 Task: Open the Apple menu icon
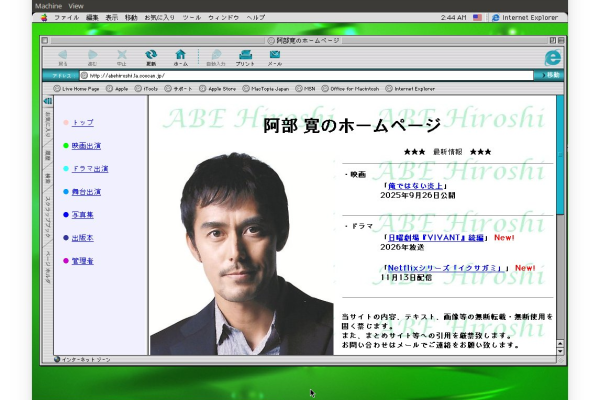coord(44,17)
